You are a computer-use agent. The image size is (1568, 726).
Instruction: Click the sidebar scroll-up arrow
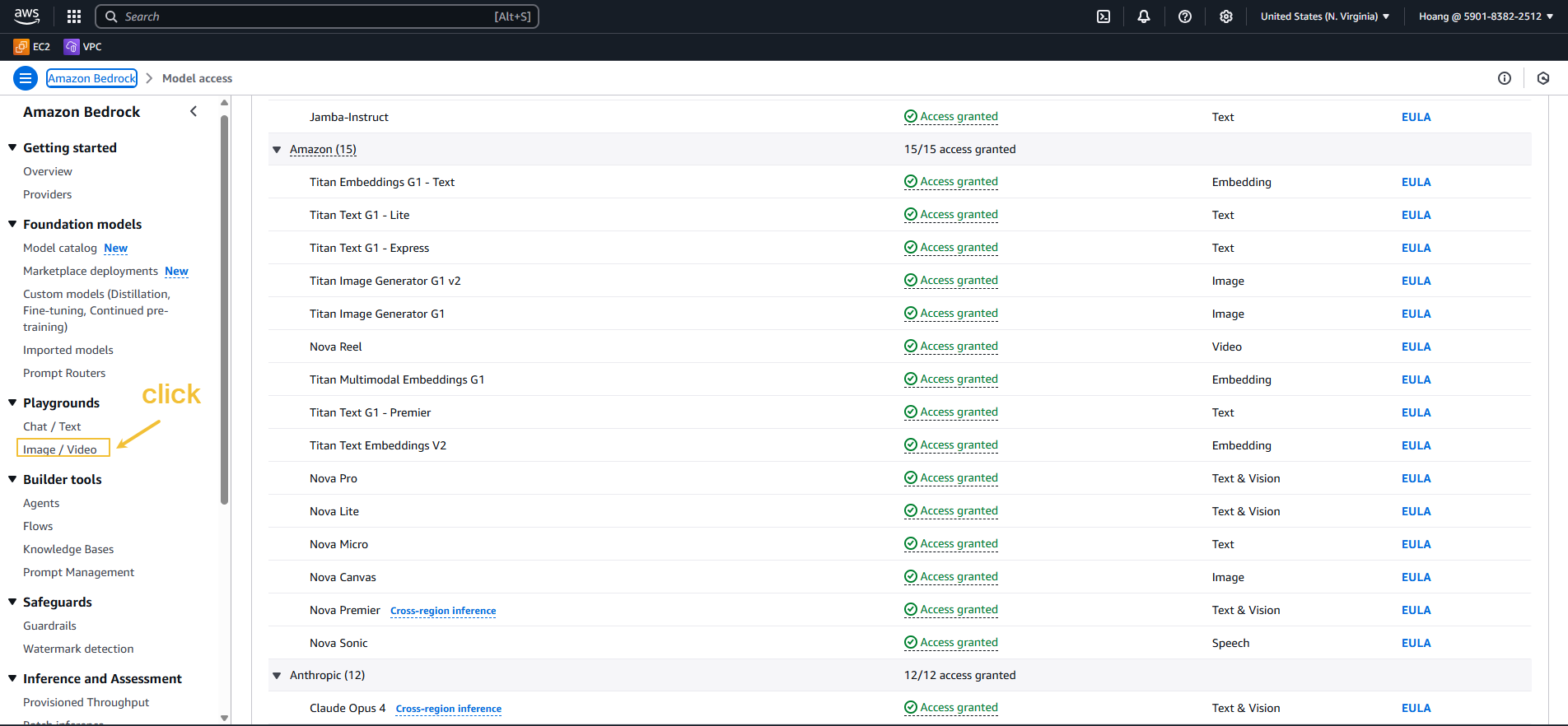click(224, 103)
